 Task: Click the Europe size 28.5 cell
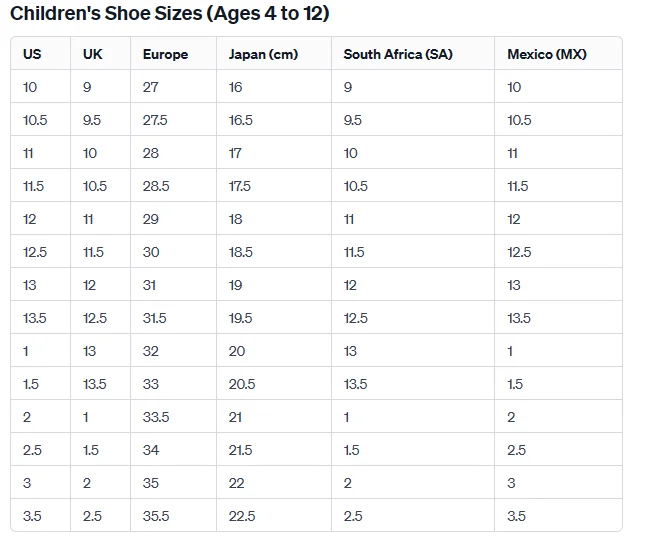click(x=156, y=186)
